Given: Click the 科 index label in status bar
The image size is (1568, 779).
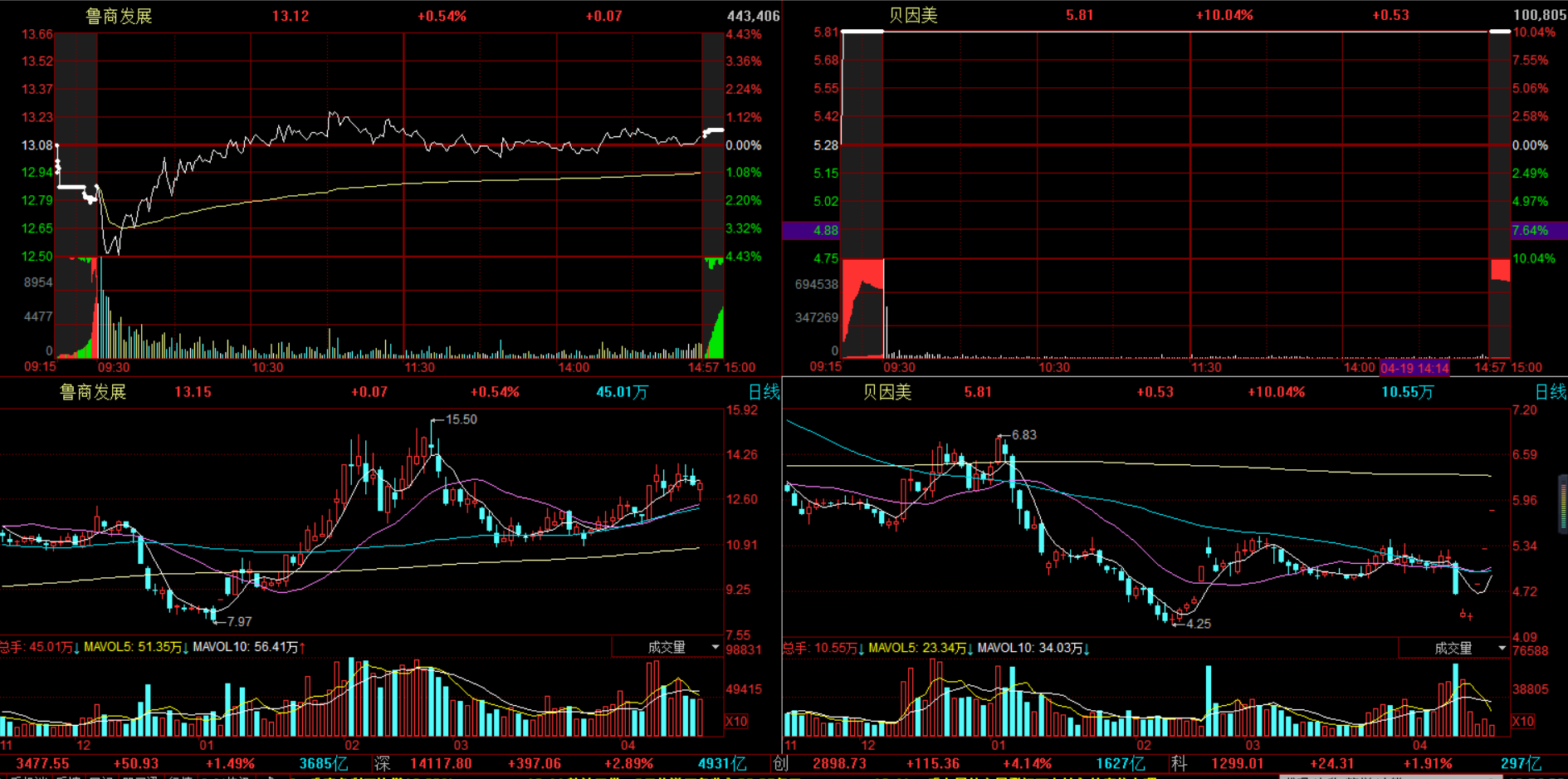Looking at the screenshot, I should point(1179,763).
